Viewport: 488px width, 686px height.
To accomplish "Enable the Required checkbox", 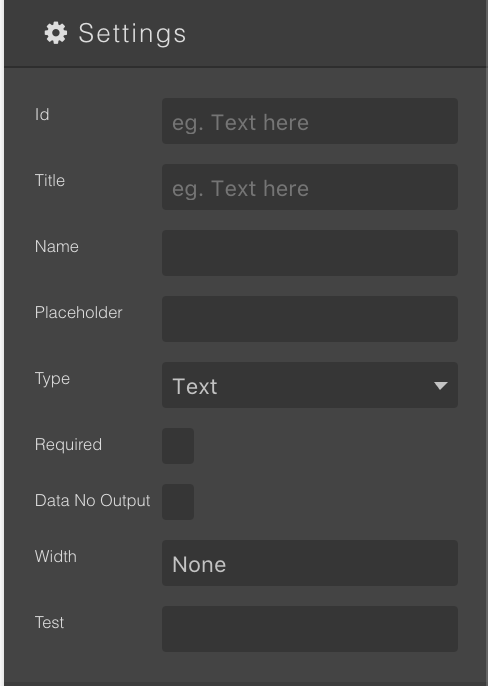I will [x=178, y=446].
